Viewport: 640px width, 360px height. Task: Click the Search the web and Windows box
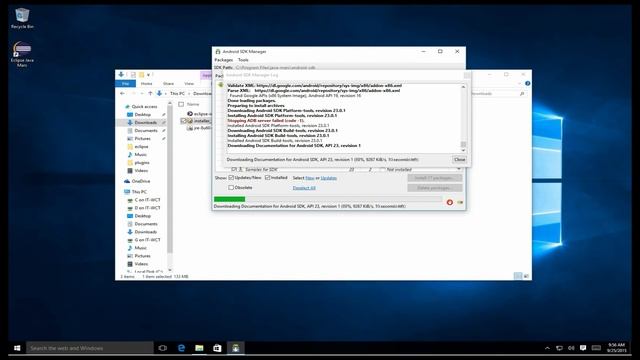tap(90, 348)
